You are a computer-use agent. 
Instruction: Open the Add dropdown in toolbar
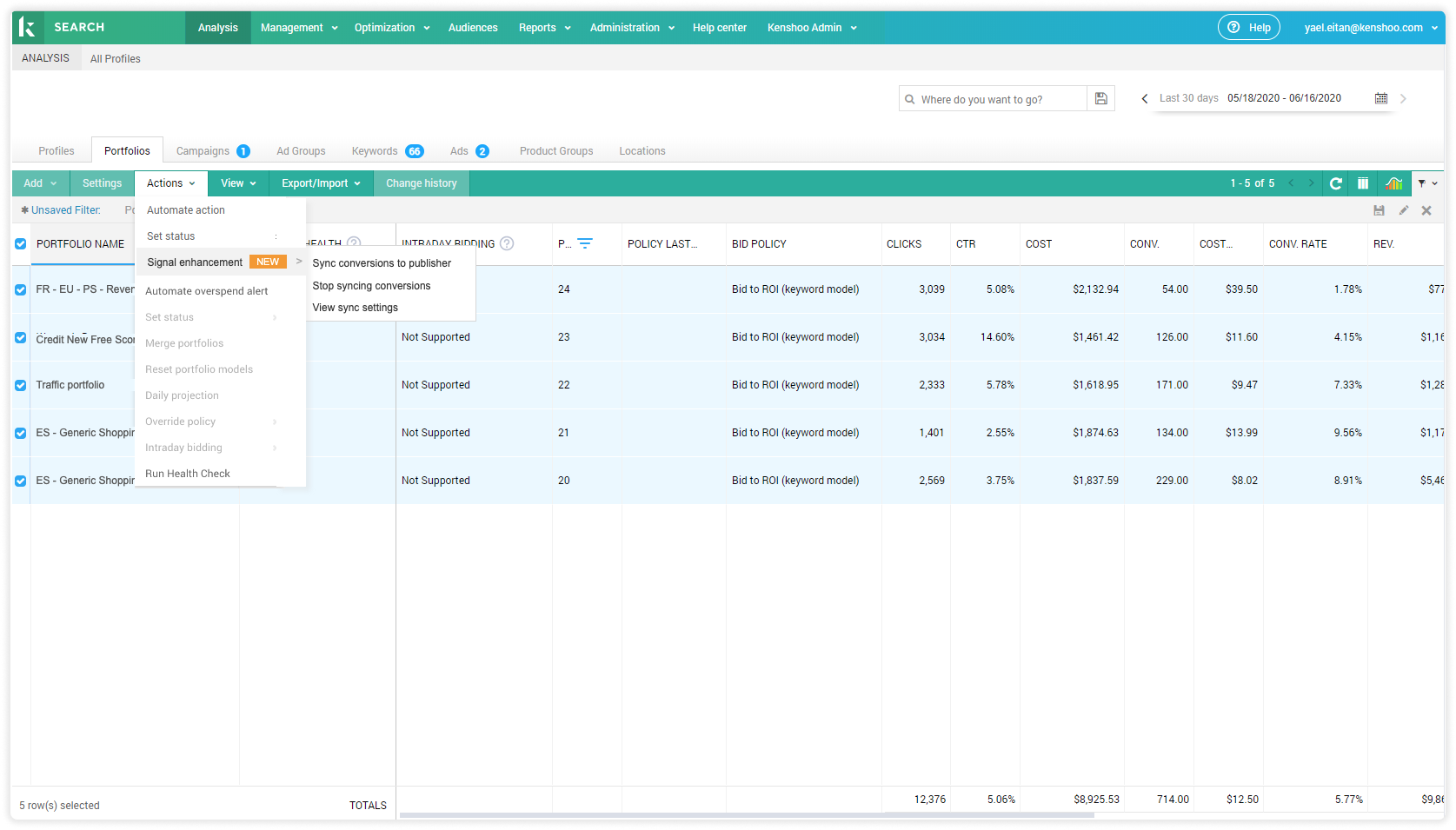[x=40, y=183]
